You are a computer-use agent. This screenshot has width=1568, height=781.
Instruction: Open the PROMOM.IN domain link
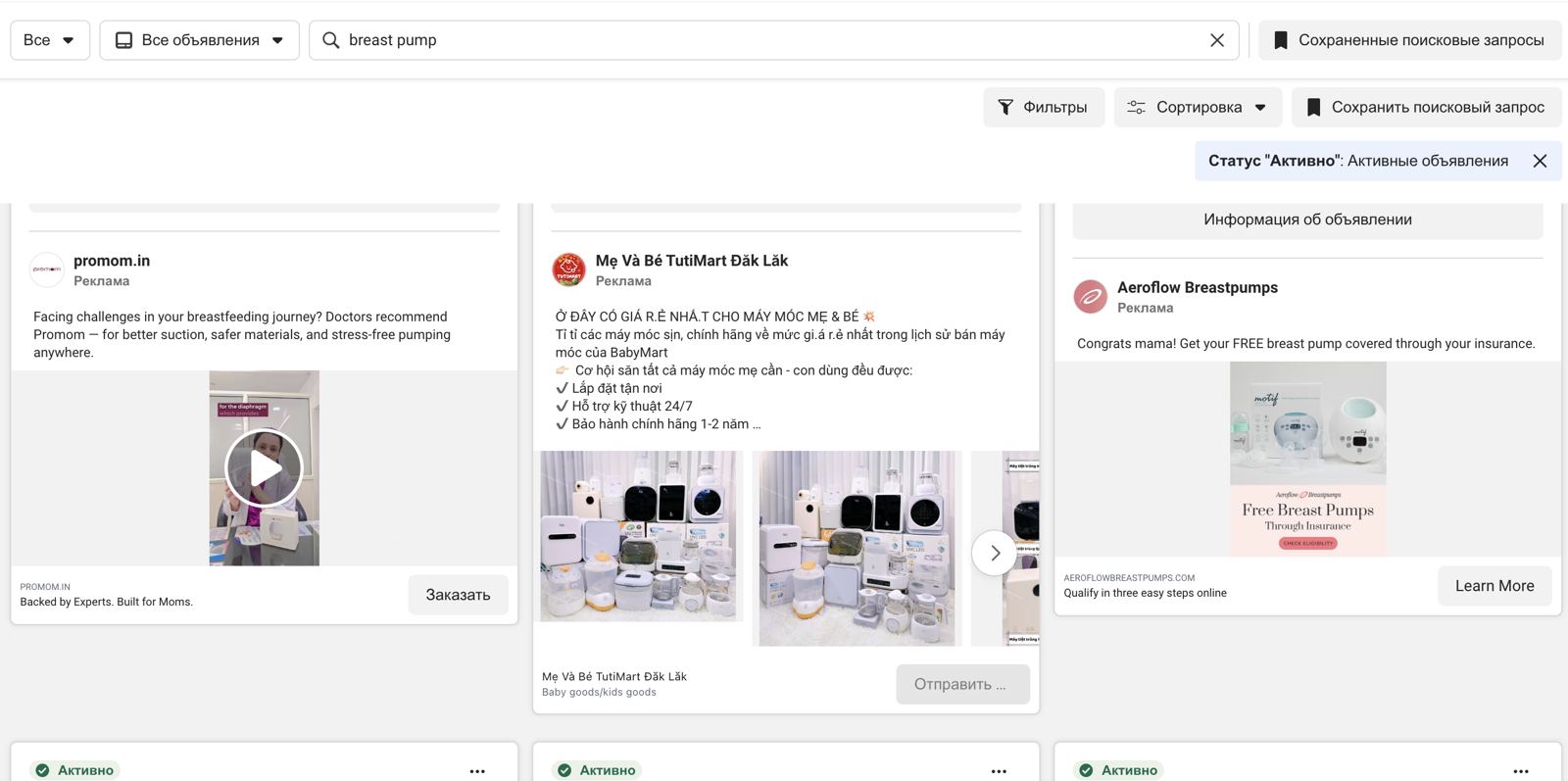pos(45,587)
